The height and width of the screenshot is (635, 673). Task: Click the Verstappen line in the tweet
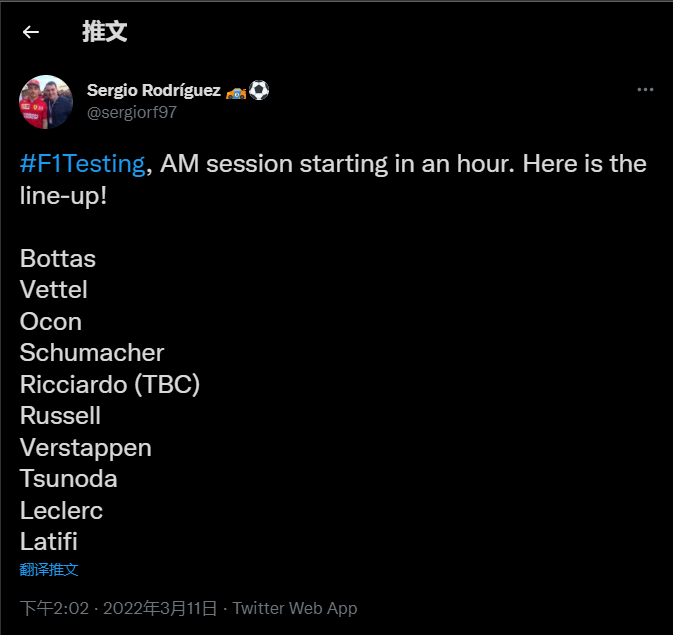tap(86, 447)
